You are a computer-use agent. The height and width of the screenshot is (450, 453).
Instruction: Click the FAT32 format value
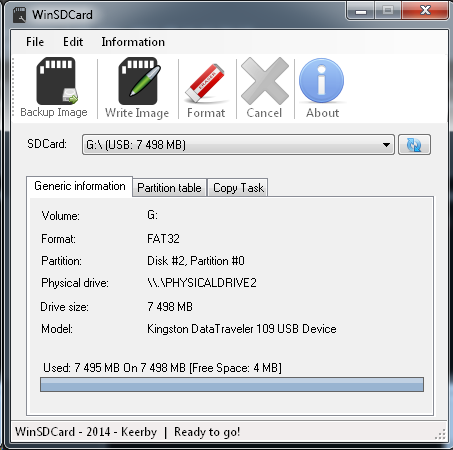163,239
